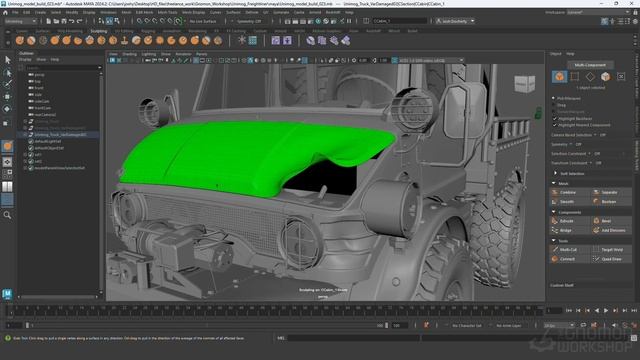The width and height of the screenshot is (640, 360).
Task: Select the Pick/Marquee radio option
Action: tap(554, 98)
